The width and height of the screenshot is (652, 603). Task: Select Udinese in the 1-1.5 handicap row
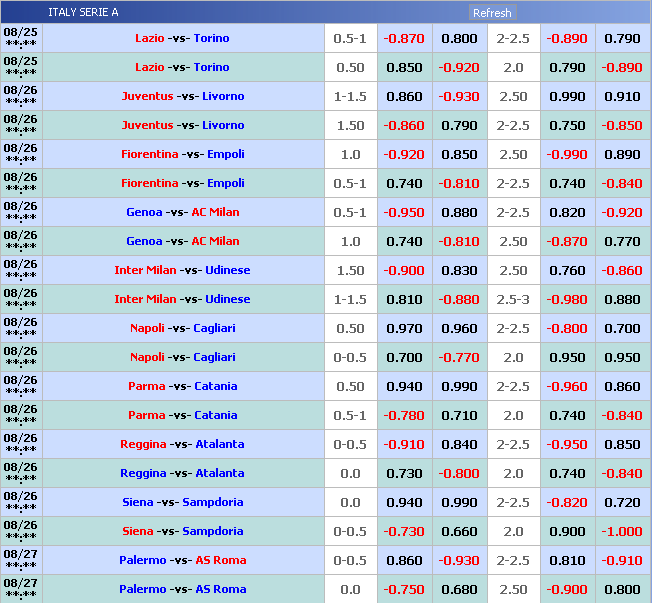tap(229, 299)
